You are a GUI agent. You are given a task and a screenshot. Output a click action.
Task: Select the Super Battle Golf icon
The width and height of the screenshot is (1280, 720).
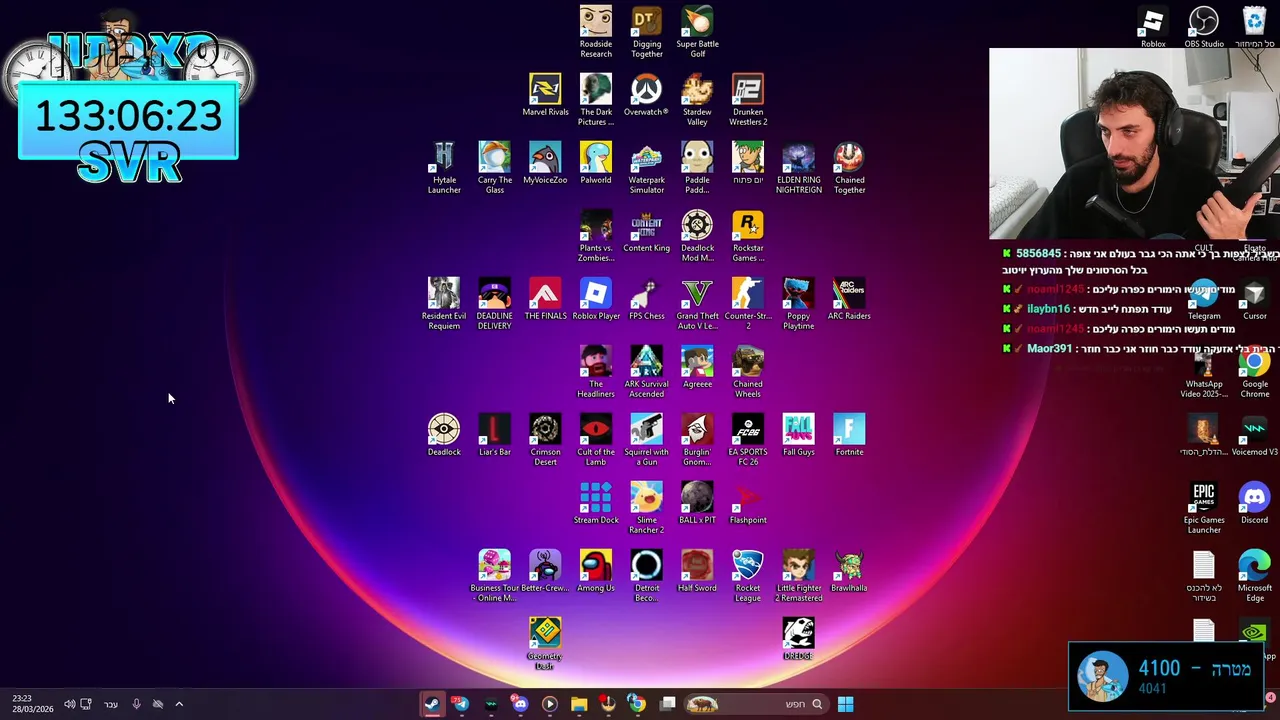click(x=697, y=32)
